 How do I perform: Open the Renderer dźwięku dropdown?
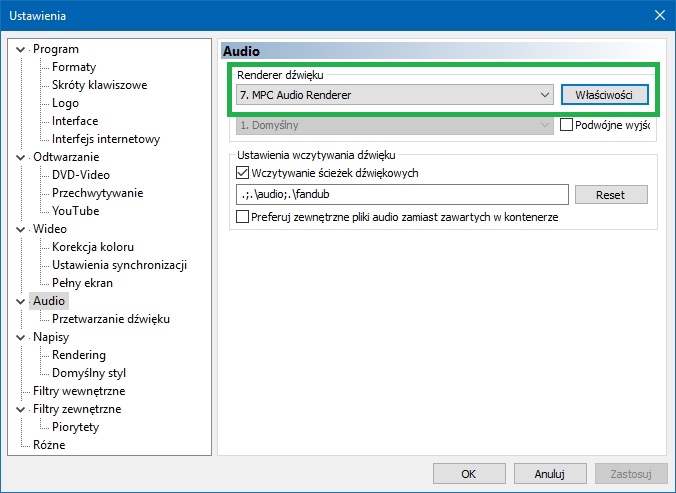pos(394,95)
